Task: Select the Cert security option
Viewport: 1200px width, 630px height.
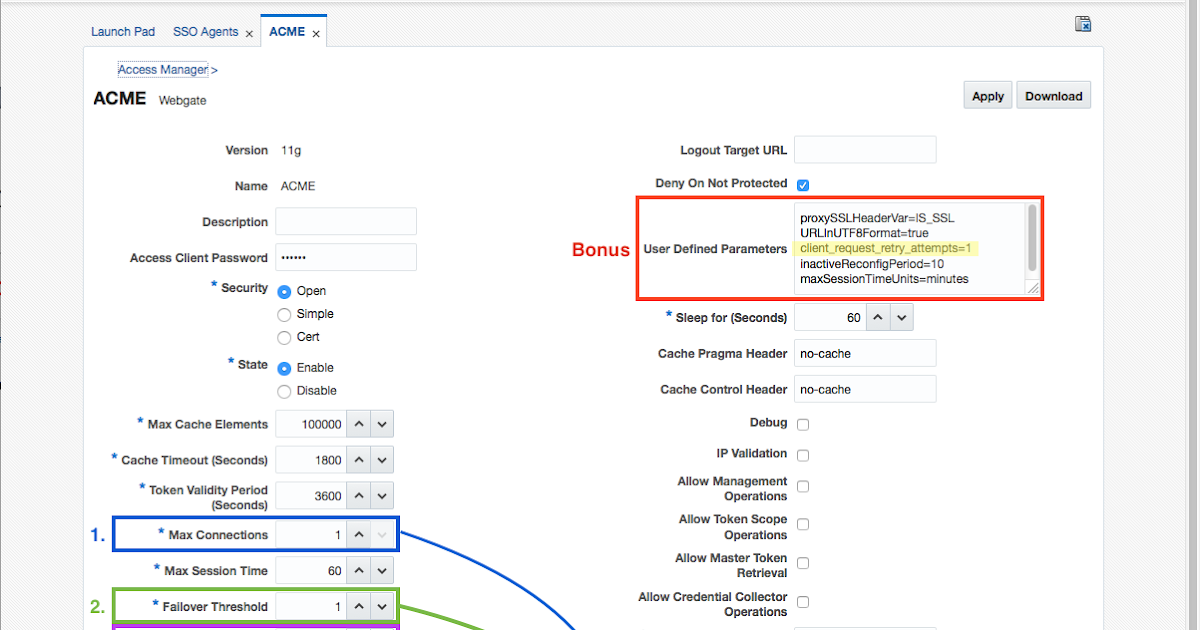Action: point(284,337)
